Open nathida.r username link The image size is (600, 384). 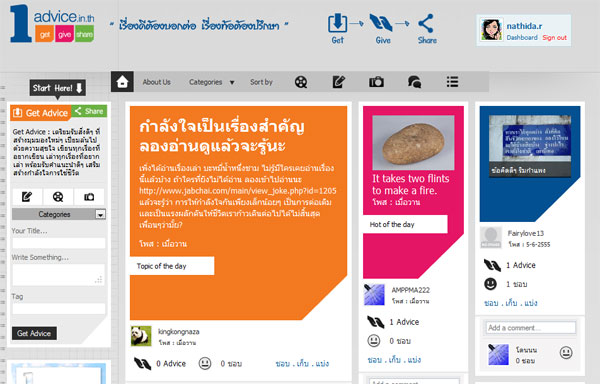[524, 26]
